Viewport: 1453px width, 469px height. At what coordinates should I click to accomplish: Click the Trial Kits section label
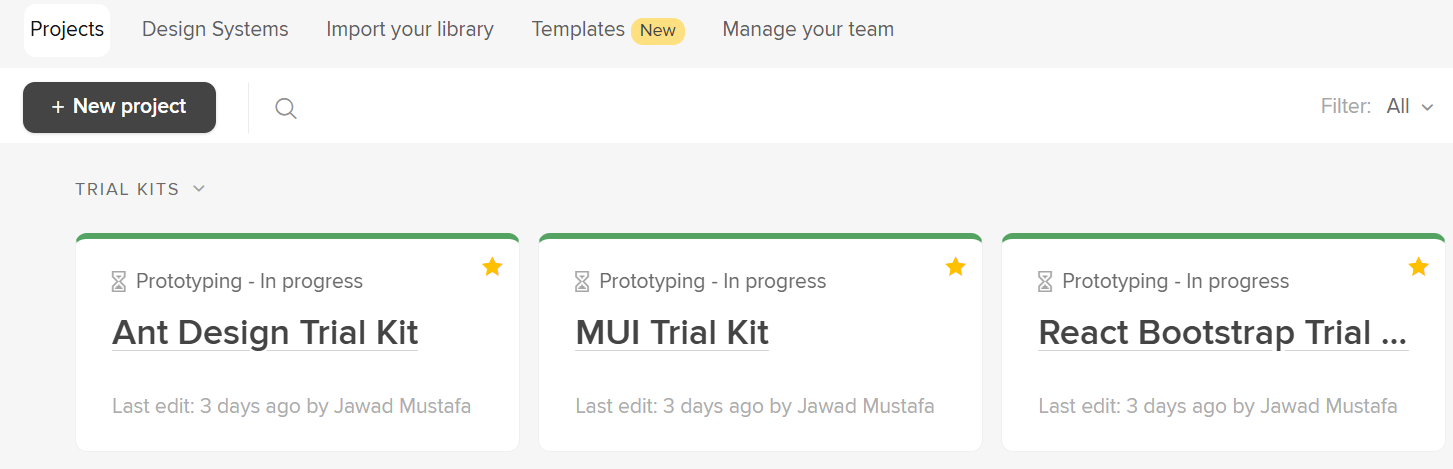tap(127, 189)
